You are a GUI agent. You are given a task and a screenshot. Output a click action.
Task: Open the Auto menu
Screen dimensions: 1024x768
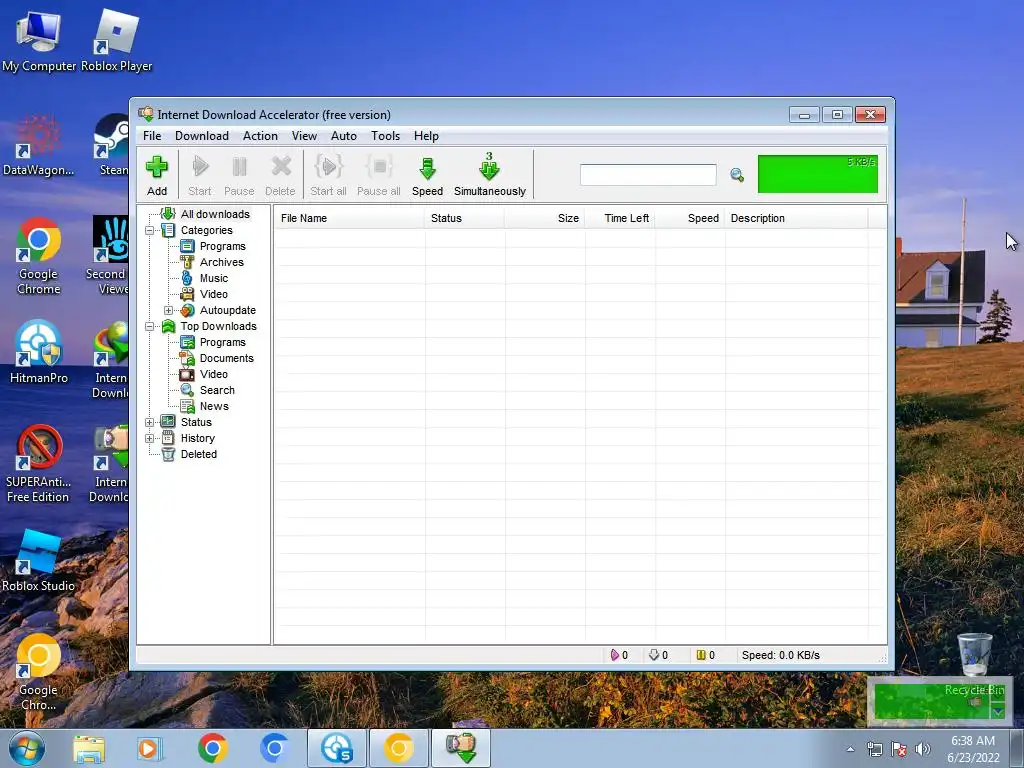pos(344,136)
